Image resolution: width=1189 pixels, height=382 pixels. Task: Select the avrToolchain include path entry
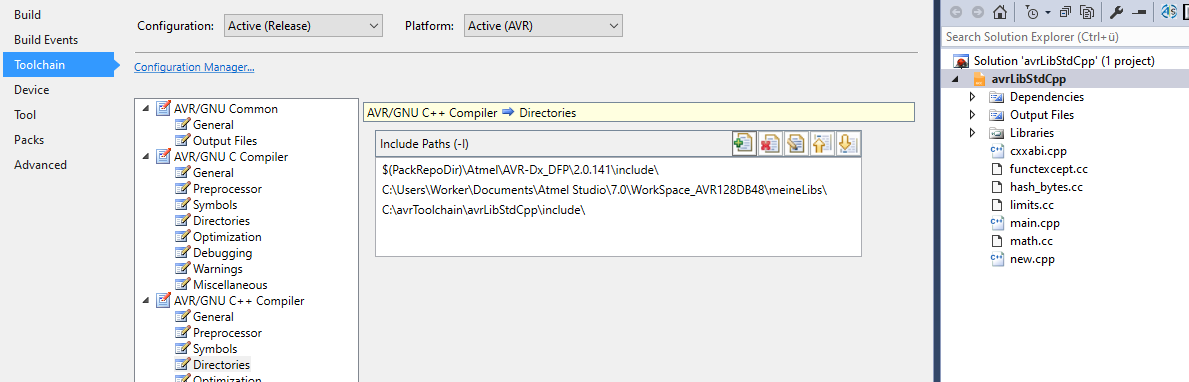pos(484,210)
